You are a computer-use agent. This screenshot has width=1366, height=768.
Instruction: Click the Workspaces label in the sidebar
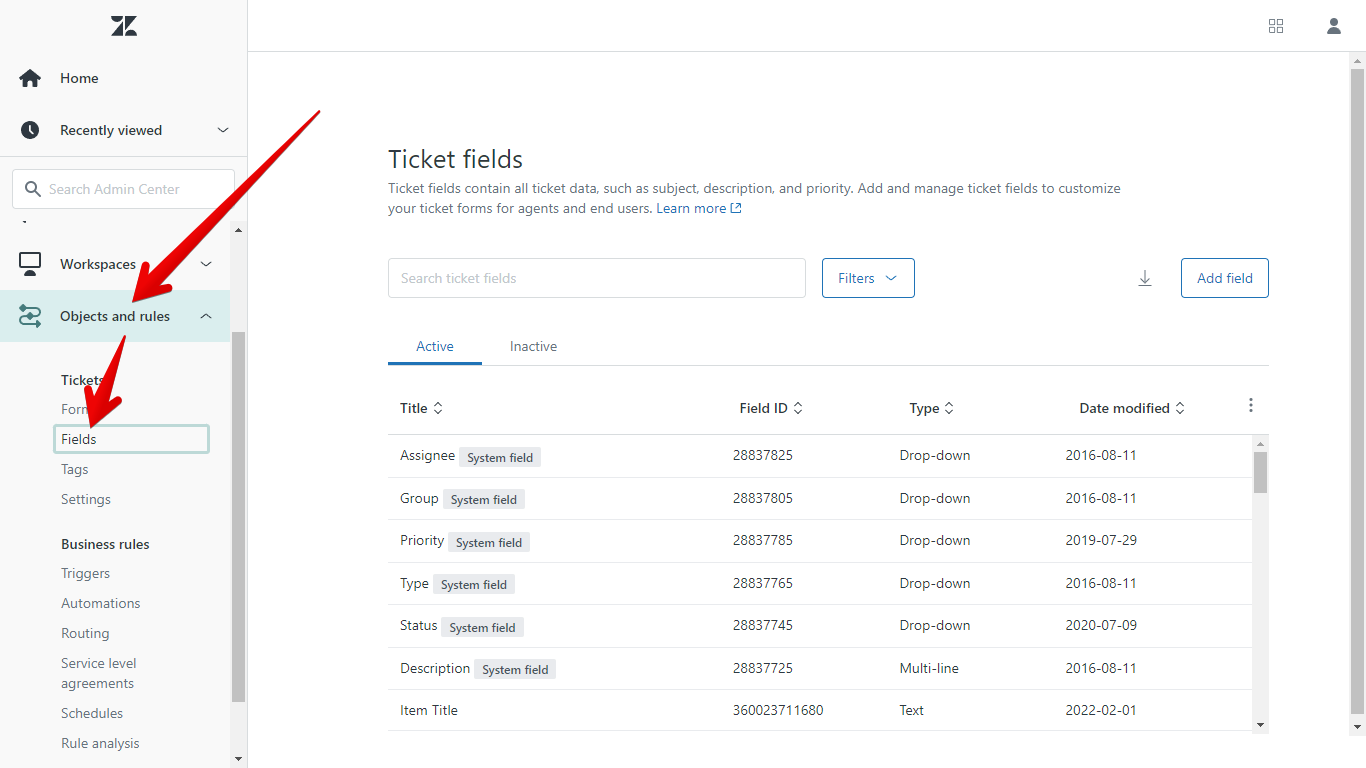coord(98,264)
